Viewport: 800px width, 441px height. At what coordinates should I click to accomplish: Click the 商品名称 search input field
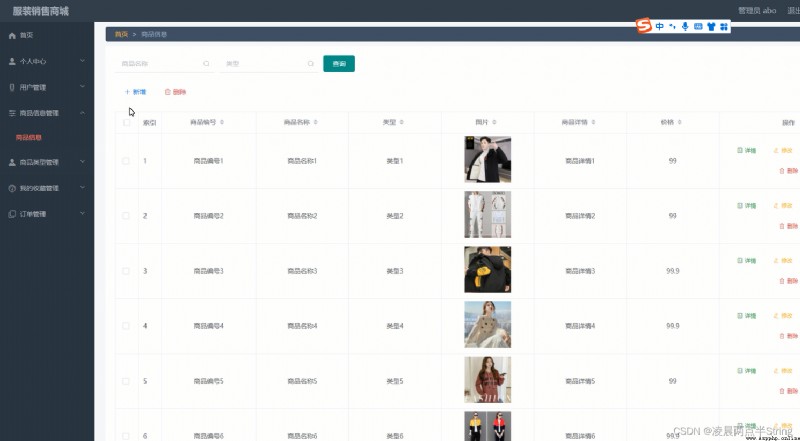tap(164, 64)
